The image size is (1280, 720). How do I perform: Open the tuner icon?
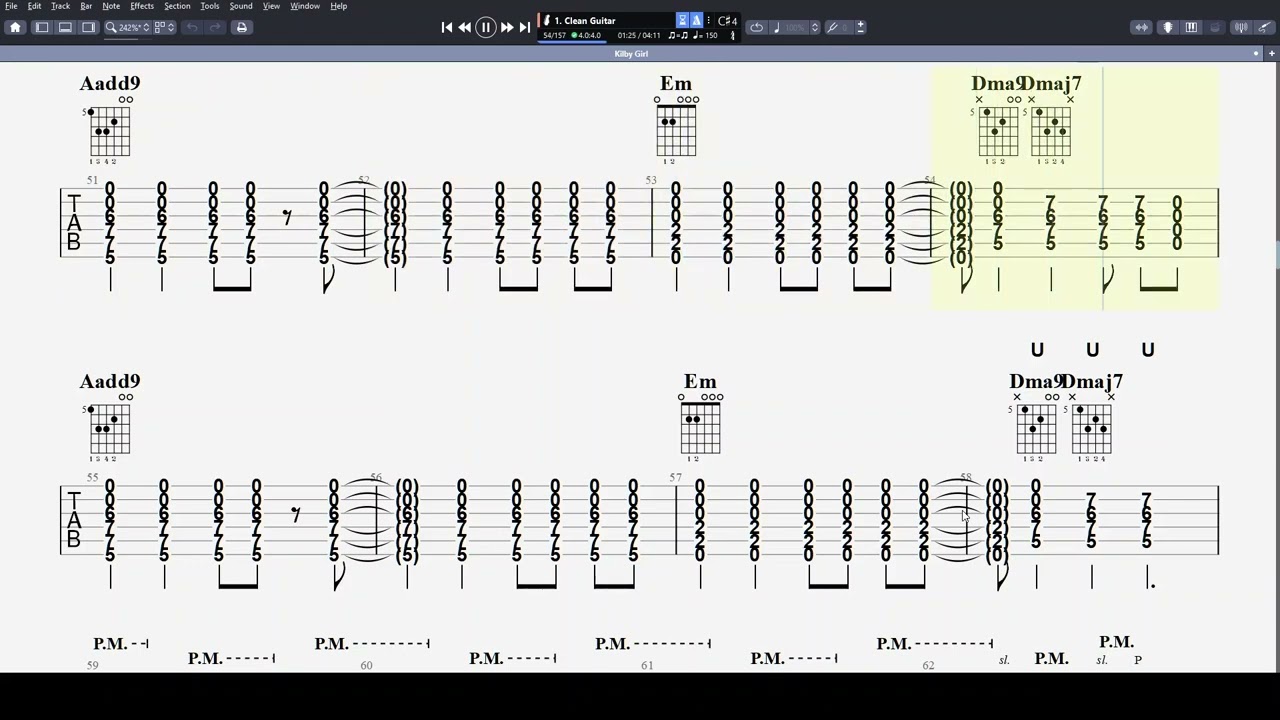pos(1241,27)
